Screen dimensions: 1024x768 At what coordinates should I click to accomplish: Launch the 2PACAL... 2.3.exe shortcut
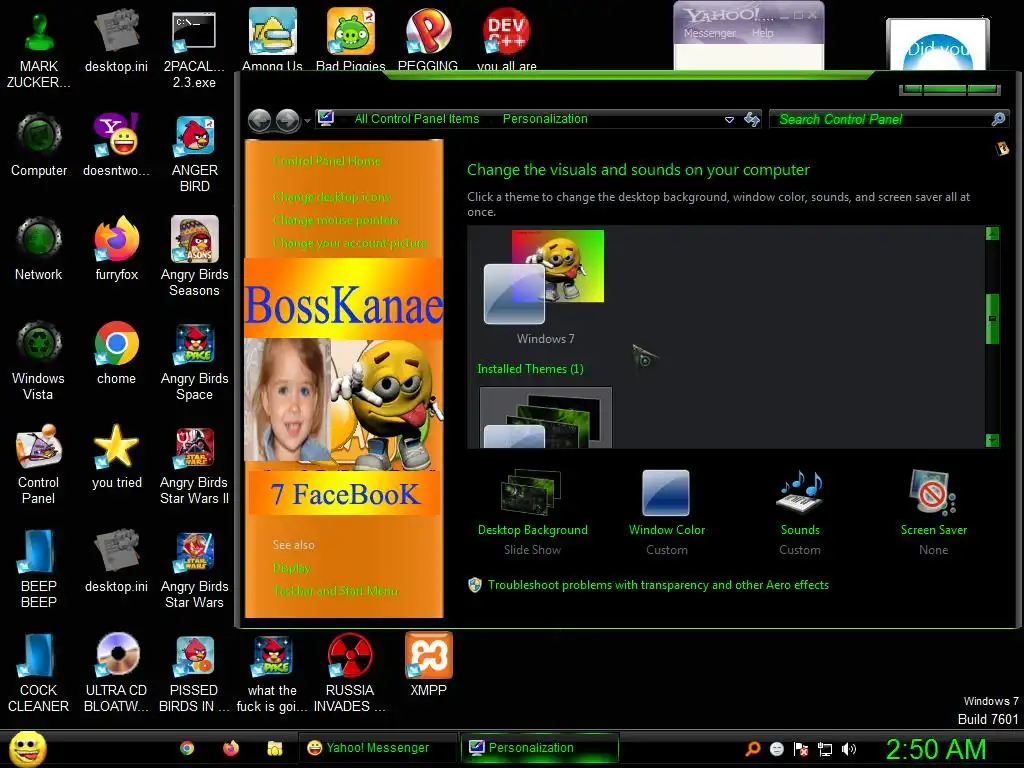coord(194,49)
